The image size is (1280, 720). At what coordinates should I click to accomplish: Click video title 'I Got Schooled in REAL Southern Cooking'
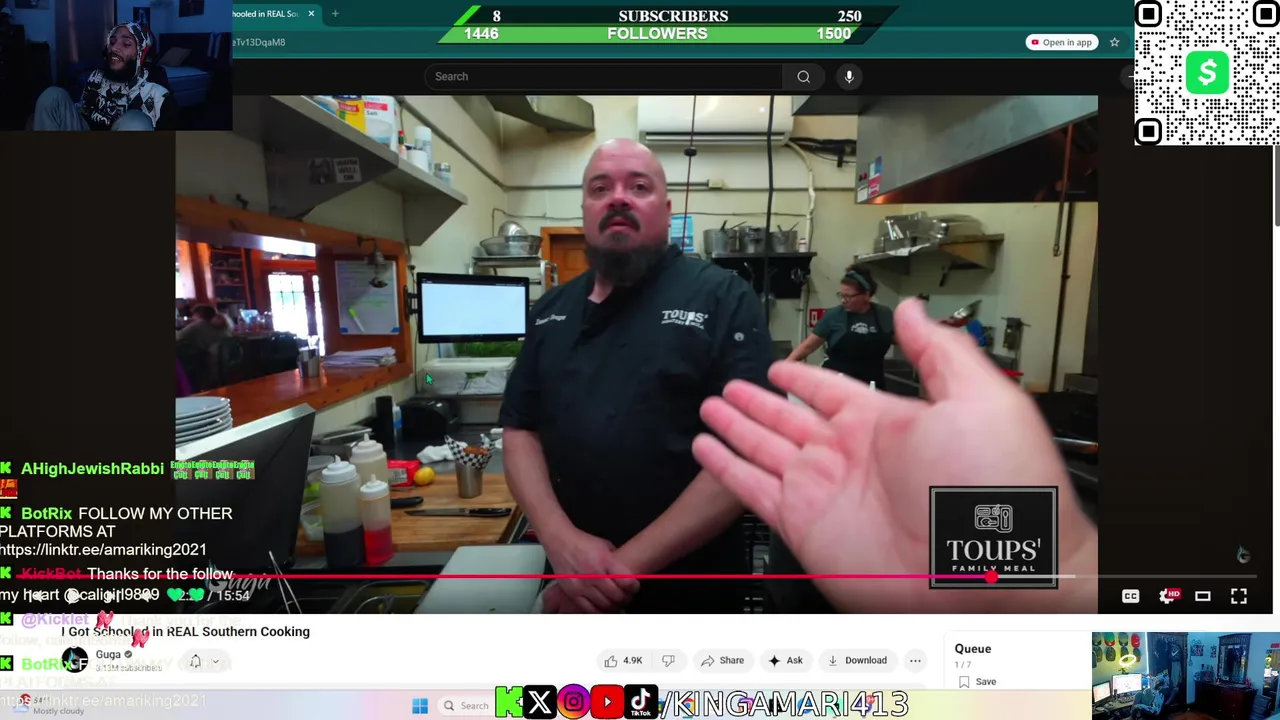tap(186, 632)
